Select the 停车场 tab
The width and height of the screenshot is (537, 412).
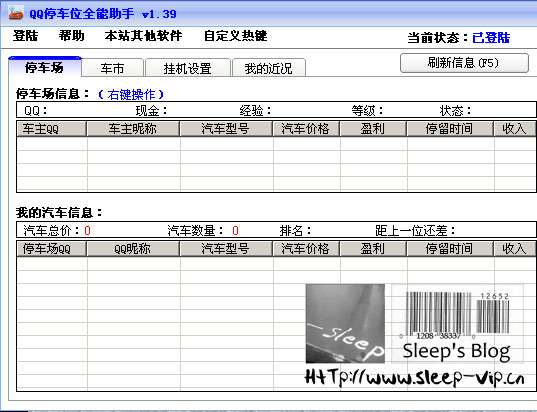45,67
